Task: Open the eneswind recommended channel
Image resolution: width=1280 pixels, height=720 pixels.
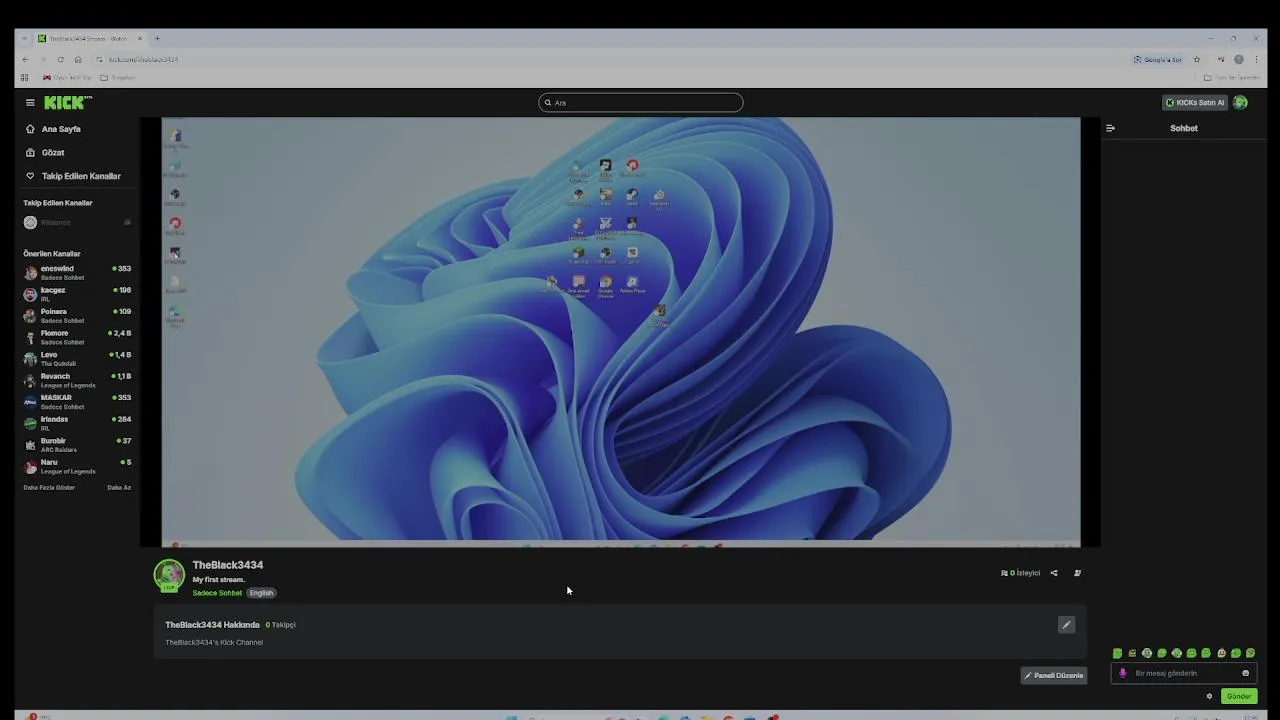Action: tap(78, 272)
